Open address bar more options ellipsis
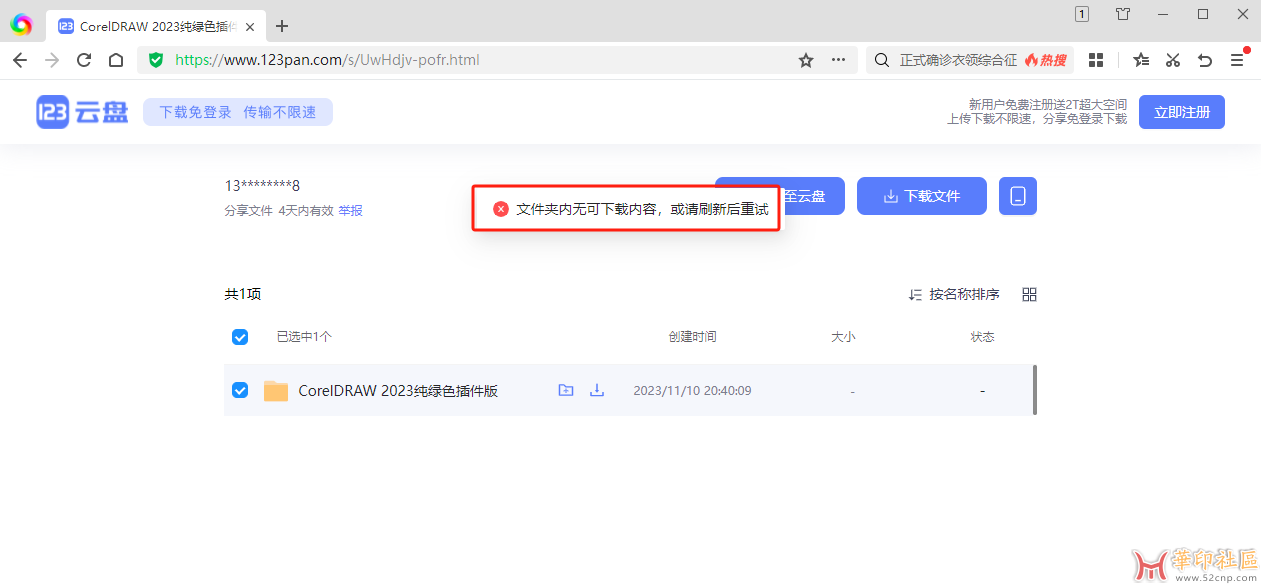The width and height of the screenshot is (1261, 585). tap(838, 60)
